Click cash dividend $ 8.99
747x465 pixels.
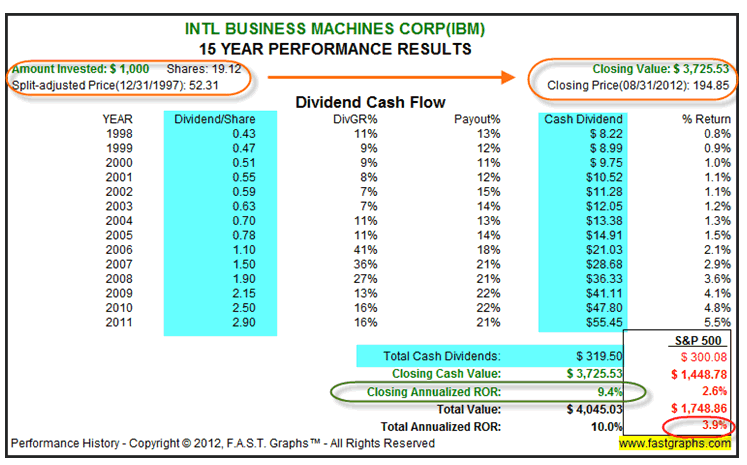pos(606,148)
